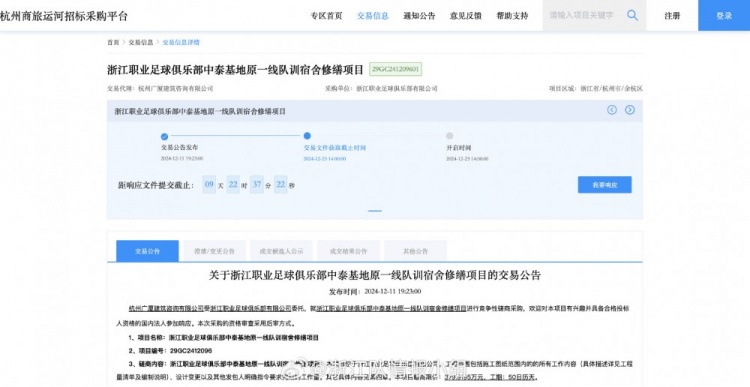Open 交易信息 in top navigation

(373, 16)
